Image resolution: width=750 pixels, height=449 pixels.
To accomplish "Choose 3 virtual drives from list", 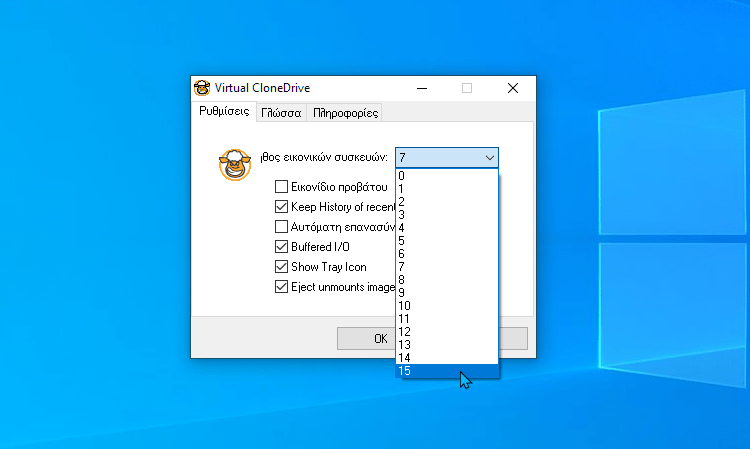I will click(447, 215).
